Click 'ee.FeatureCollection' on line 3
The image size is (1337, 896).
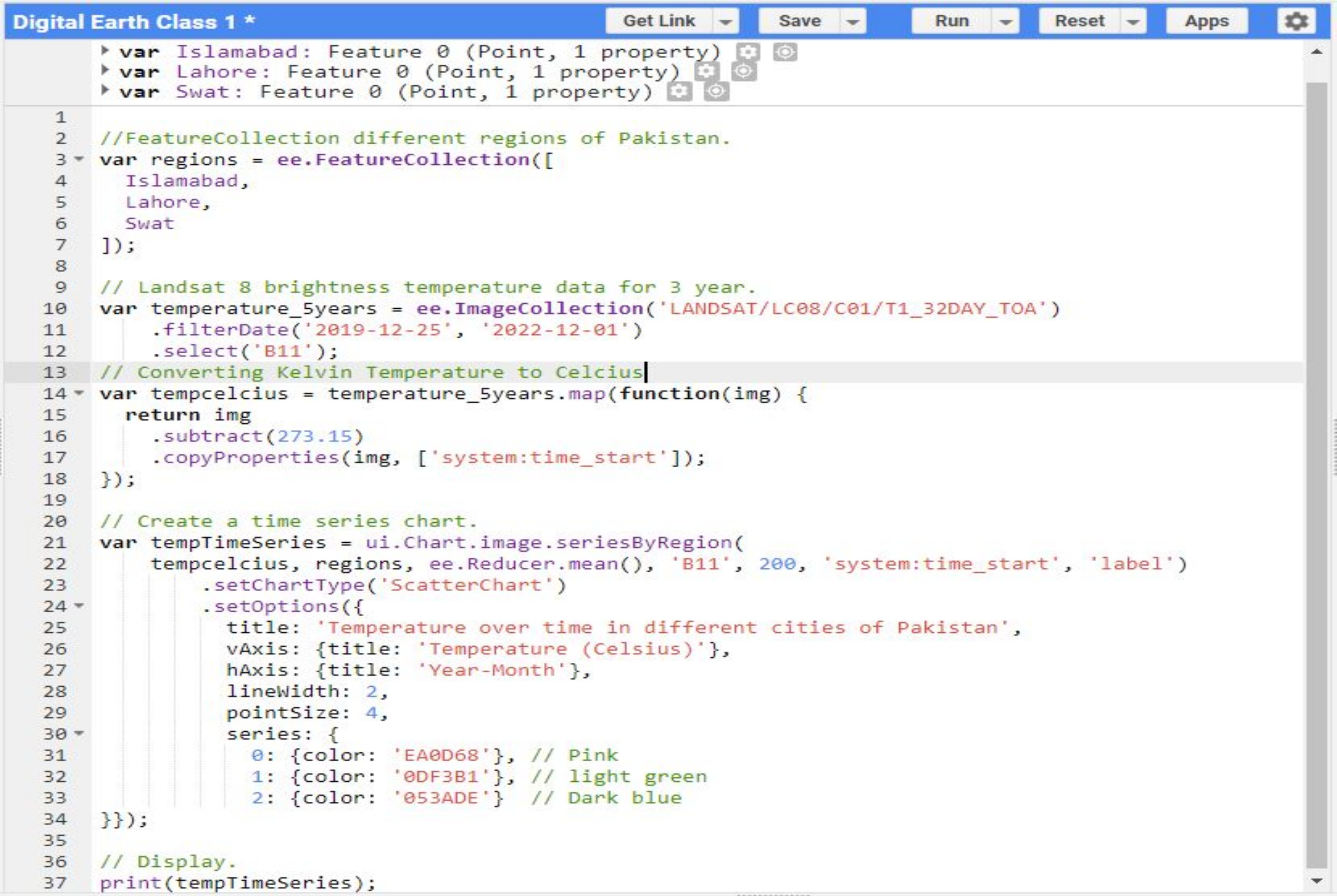tap(403, 159)
